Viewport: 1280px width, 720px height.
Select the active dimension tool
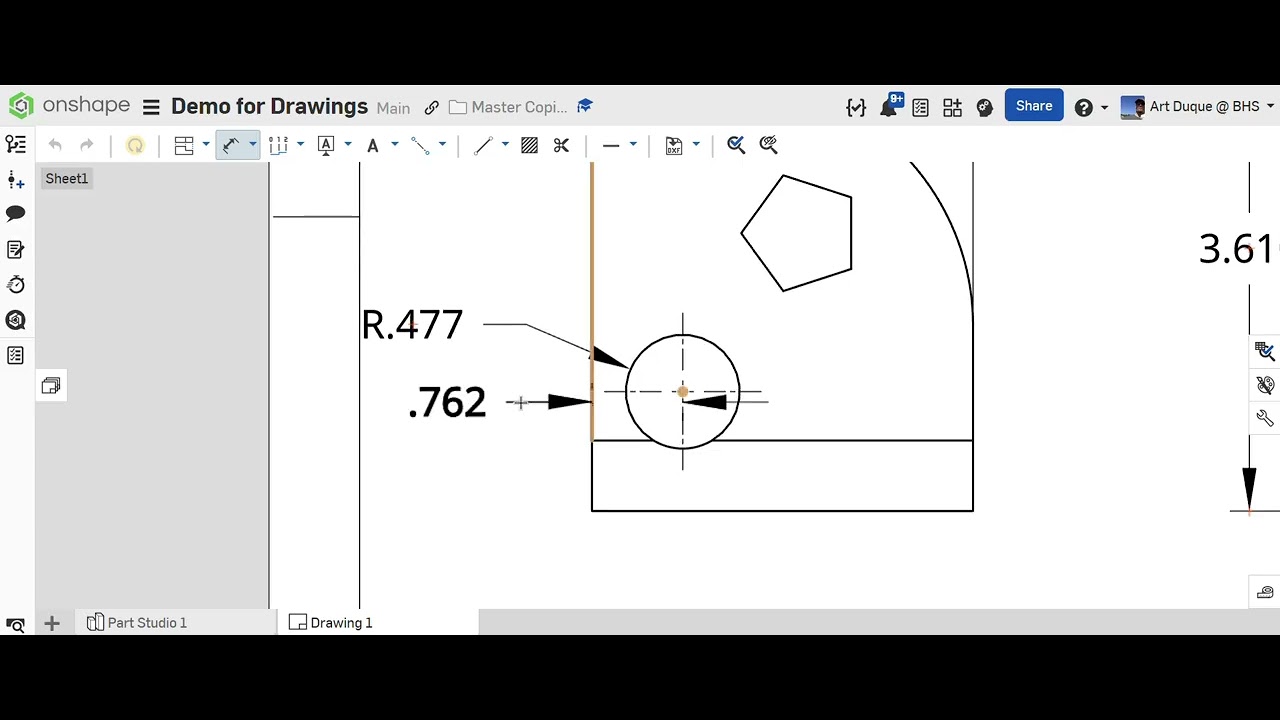coord(231,145)
